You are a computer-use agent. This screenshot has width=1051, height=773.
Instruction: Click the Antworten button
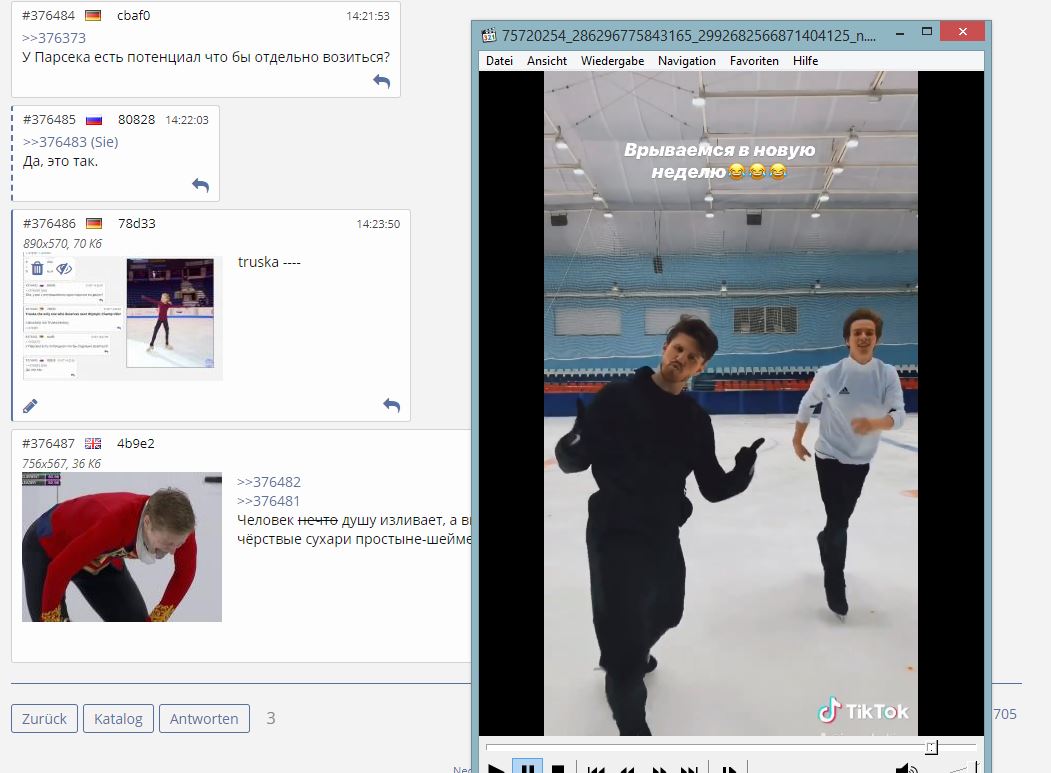point(204,718)
